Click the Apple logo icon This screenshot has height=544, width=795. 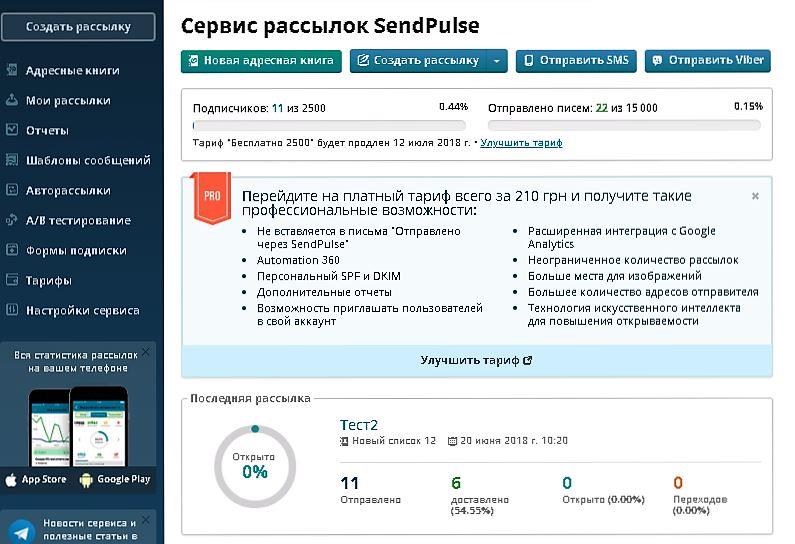(11, 480)
